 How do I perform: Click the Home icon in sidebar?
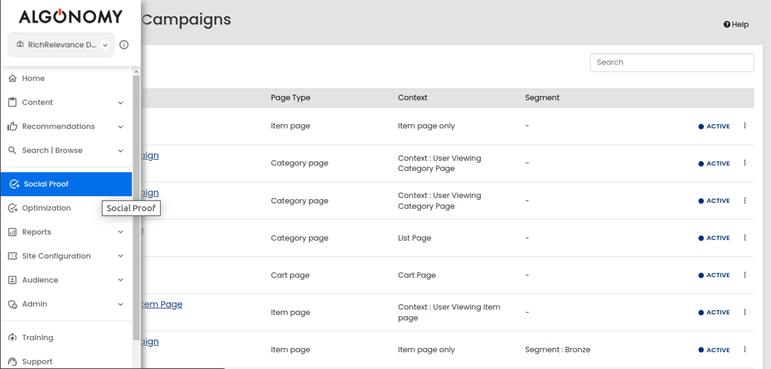(x=13, y=78)
